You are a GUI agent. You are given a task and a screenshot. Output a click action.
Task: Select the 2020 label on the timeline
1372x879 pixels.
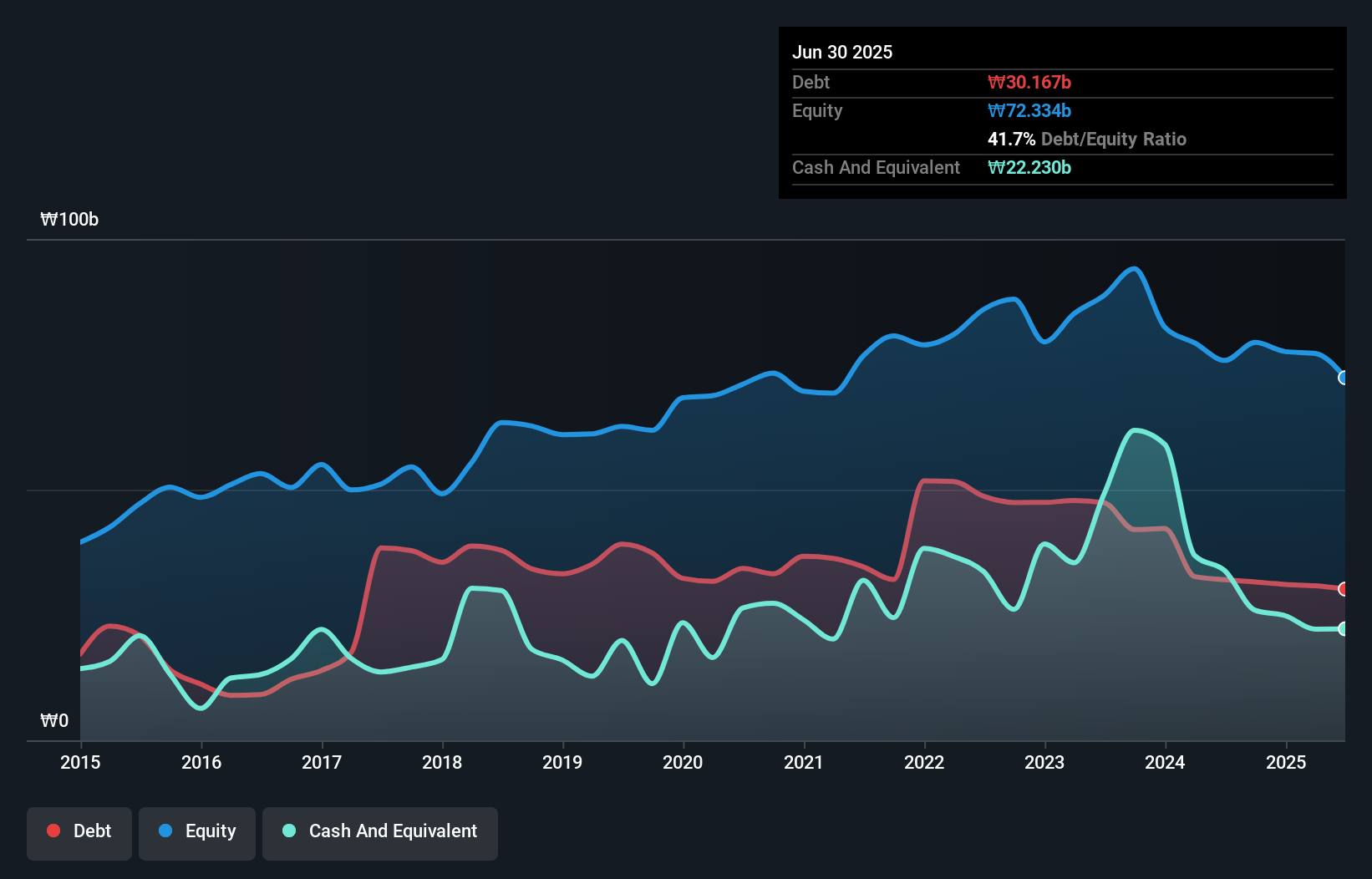pos(683,762)
